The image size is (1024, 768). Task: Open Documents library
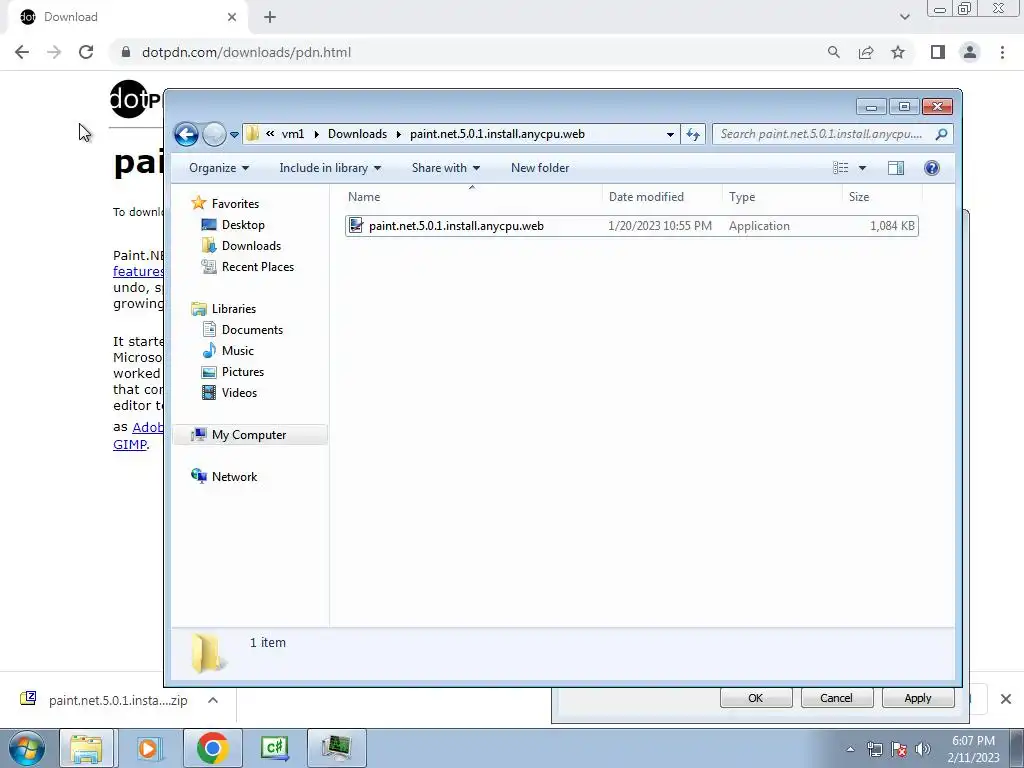pyautogui.click(x=252, y=330)
